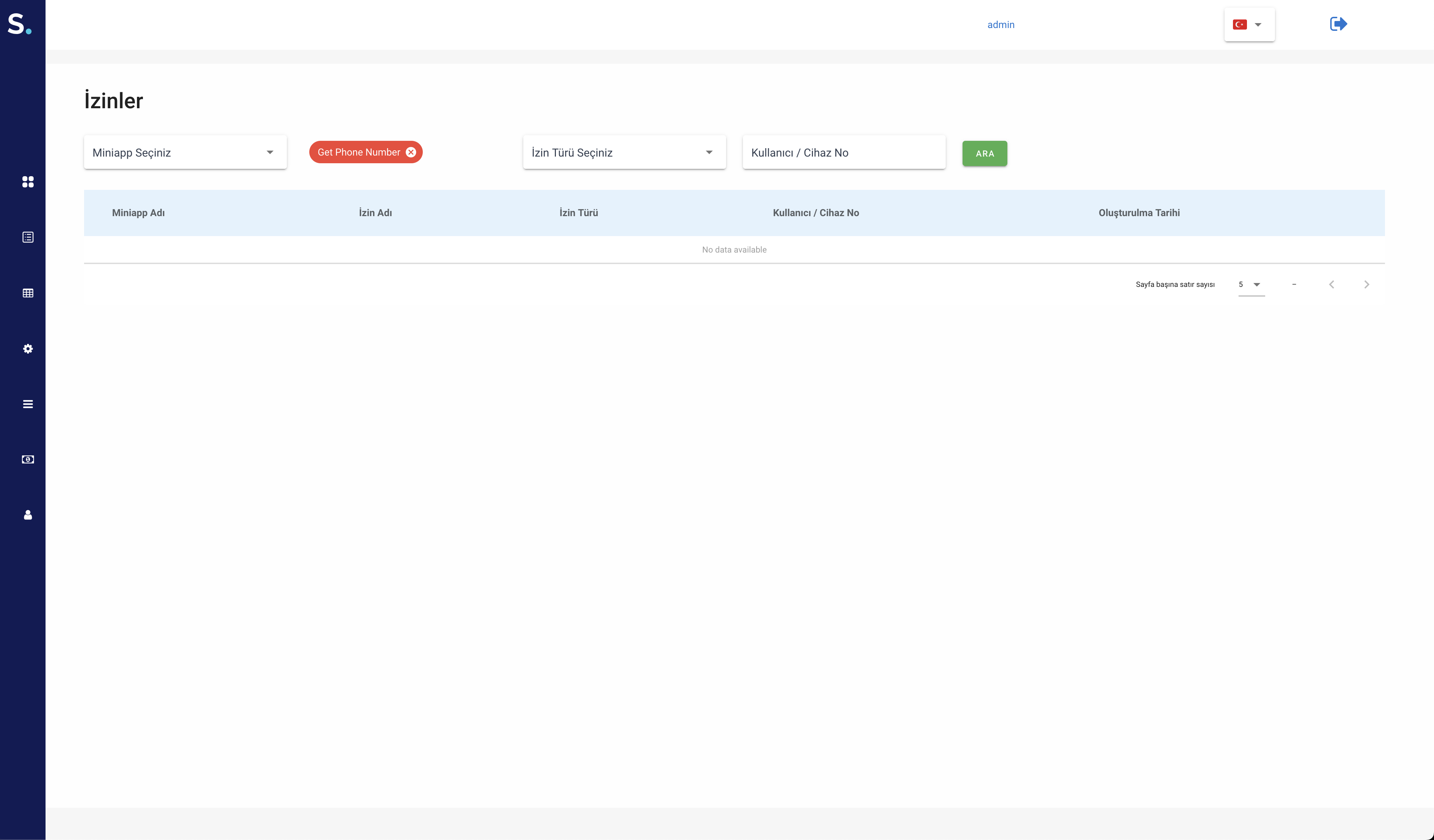Go to the previous table page
1434x840 pixels.
(x=1332, y=284)
